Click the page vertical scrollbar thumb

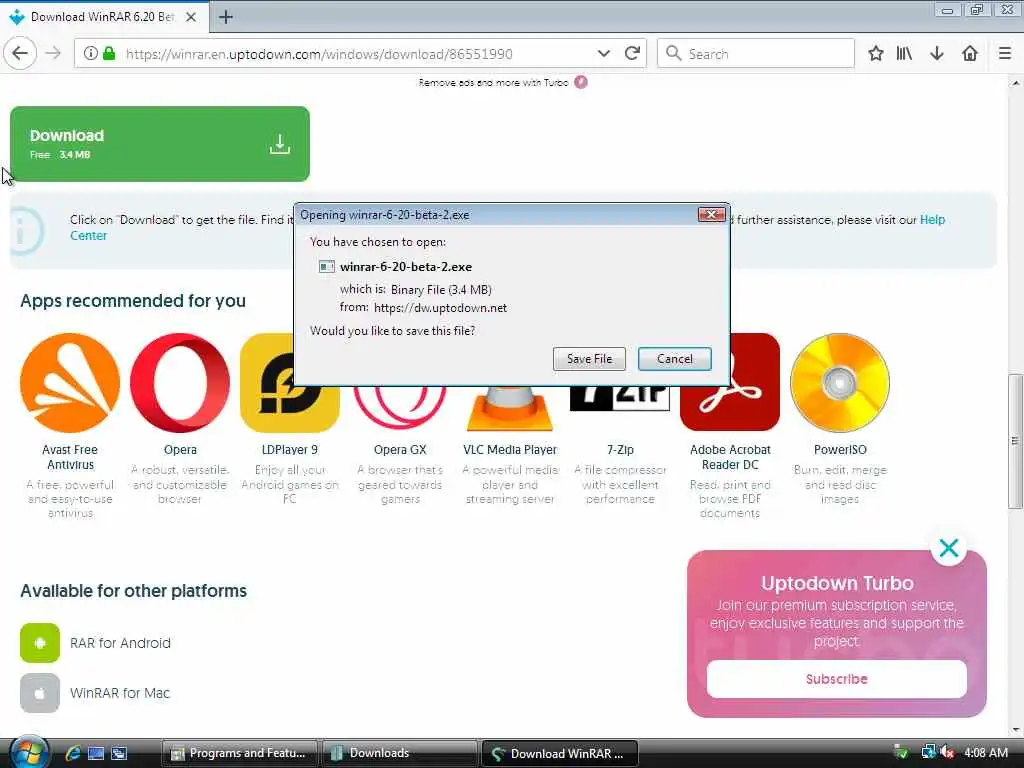pos(1015,441)
